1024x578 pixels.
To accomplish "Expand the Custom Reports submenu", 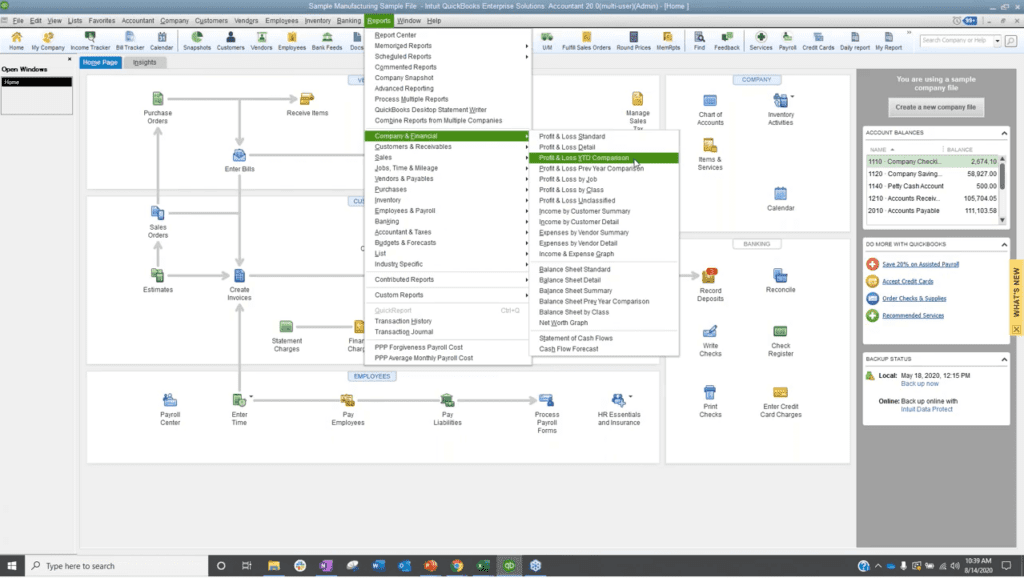I will [x=447, y=295].
